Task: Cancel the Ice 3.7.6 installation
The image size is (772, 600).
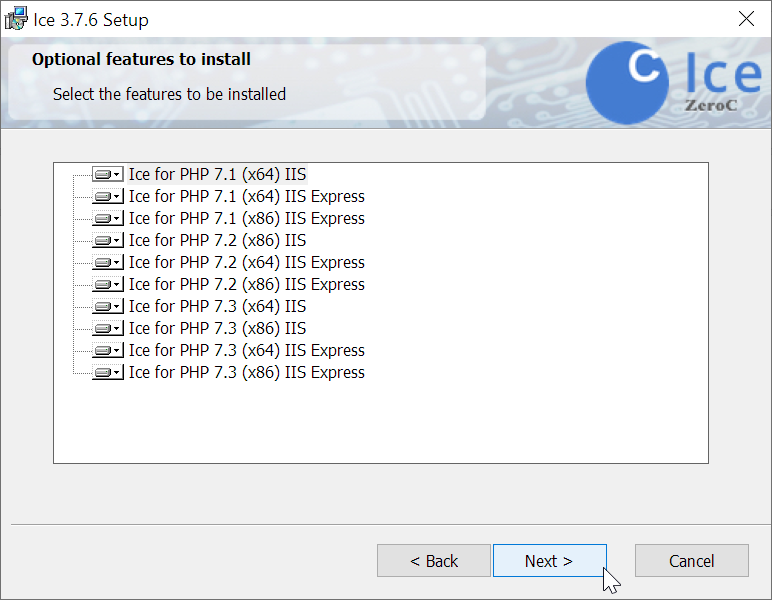Action: pos(691,561)
